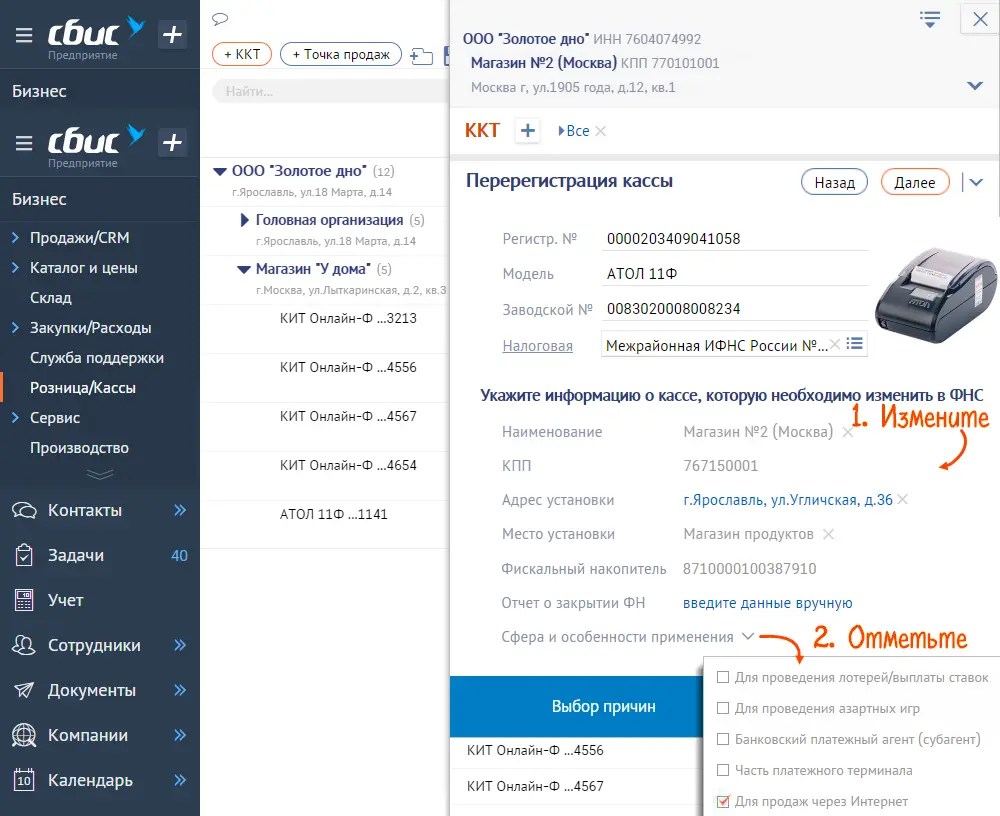
Task: Open Задачи clipboard icon
Action: pos(24,555)
